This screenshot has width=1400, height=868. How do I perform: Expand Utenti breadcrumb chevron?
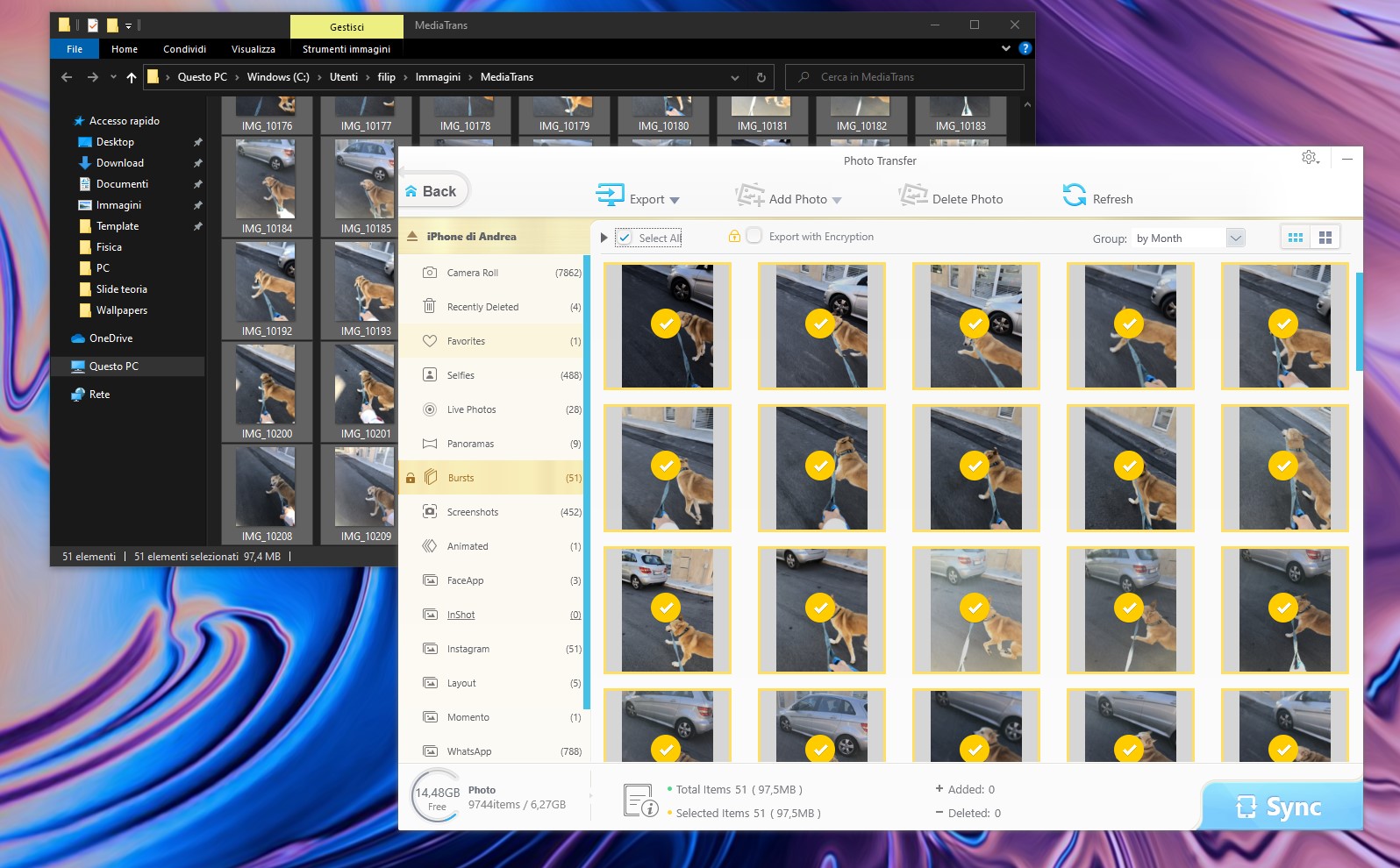368,77
